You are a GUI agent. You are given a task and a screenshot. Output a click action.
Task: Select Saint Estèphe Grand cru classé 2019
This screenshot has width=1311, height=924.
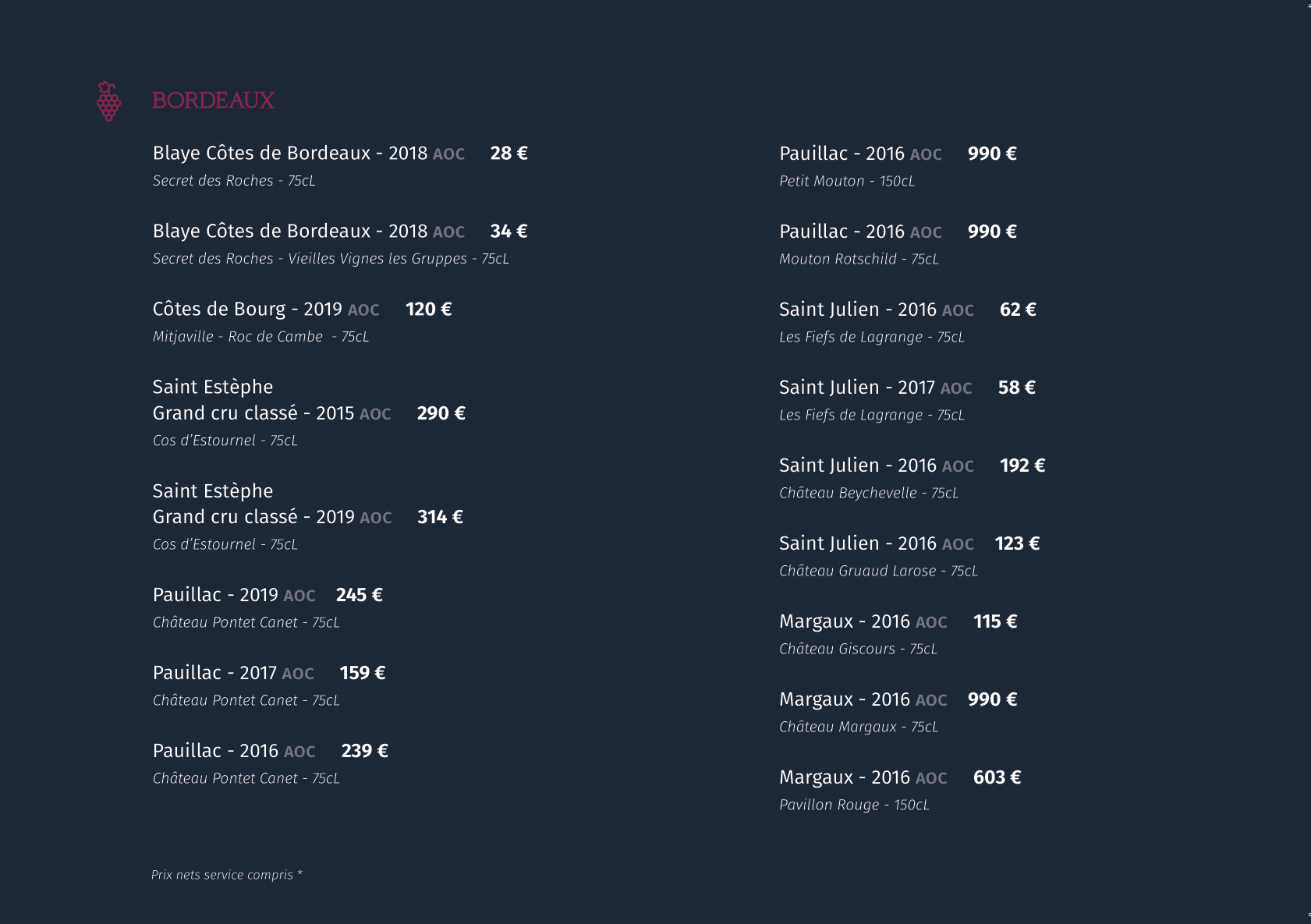coord(272,504)
